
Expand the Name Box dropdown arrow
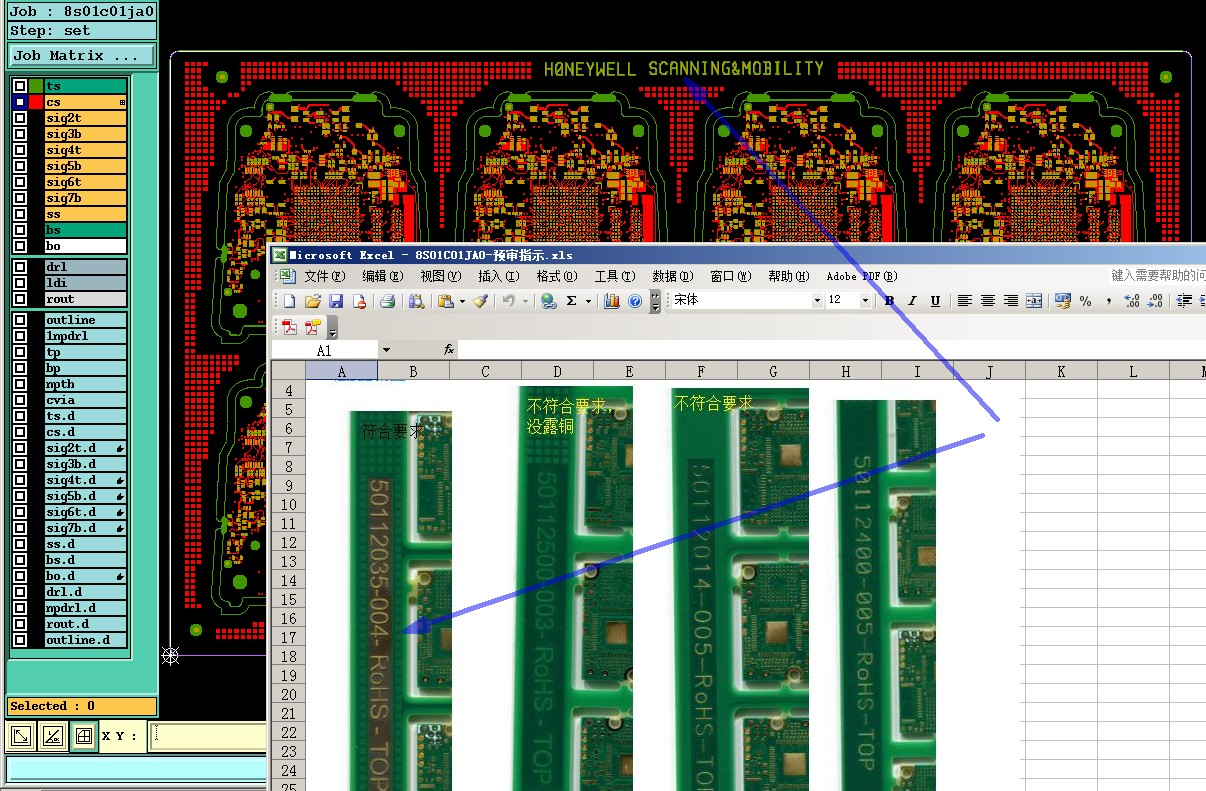[x=386, y=350]
